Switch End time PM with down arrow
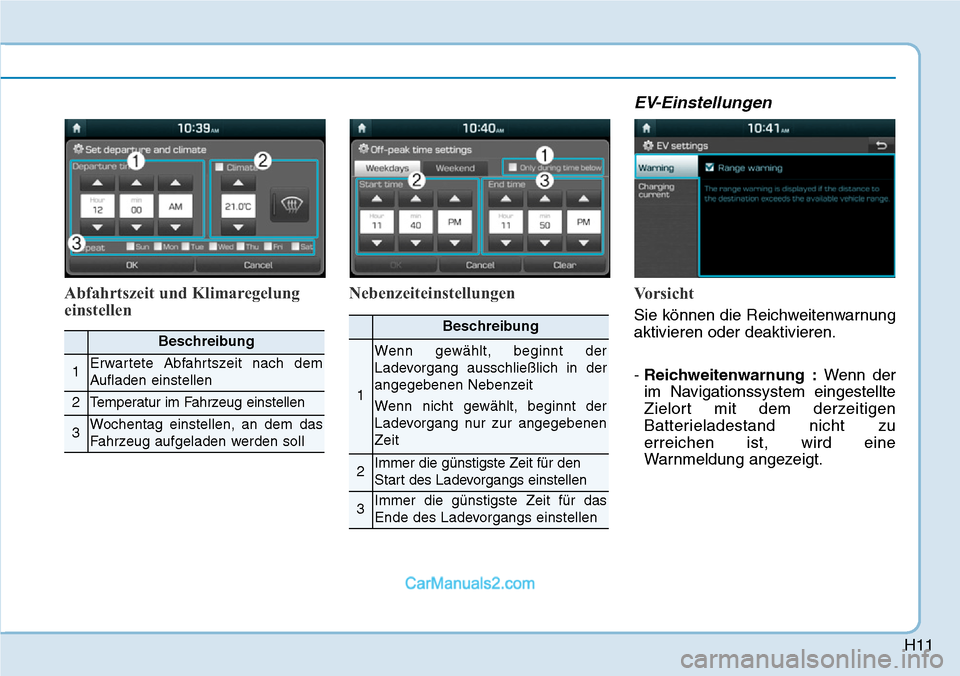The width and height of the screenshot is (960, 676). point(583,243)
